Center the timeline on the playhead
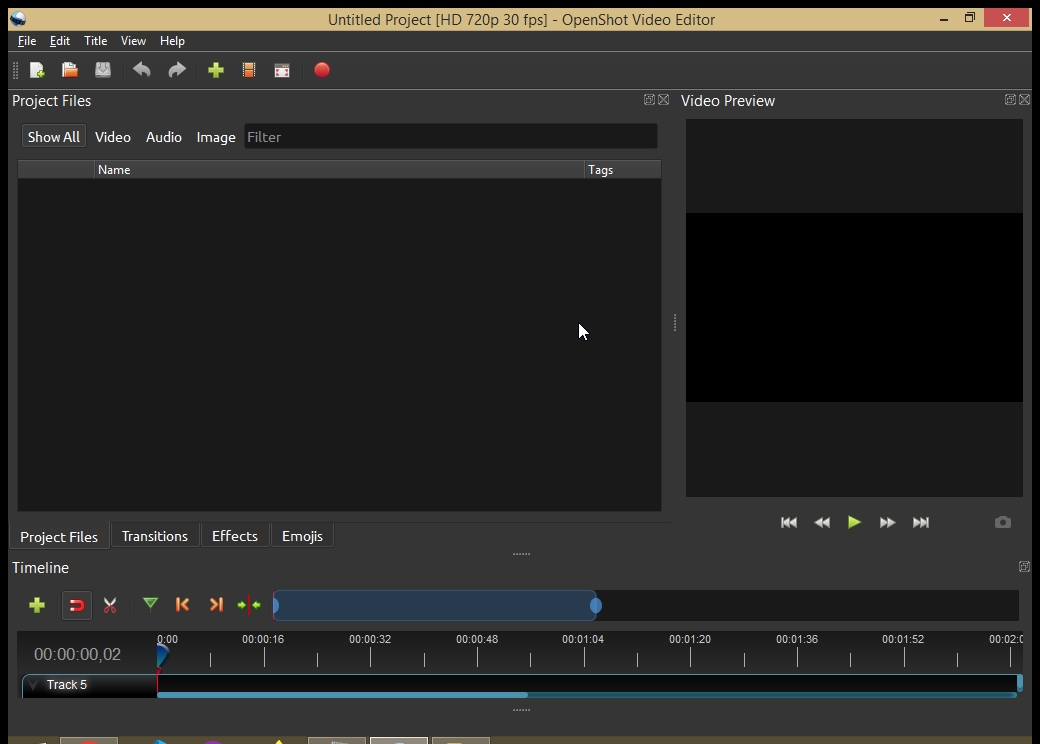The height and width of the screenshot is (744, 1040). pyautogui.click(x=249, y=605)
